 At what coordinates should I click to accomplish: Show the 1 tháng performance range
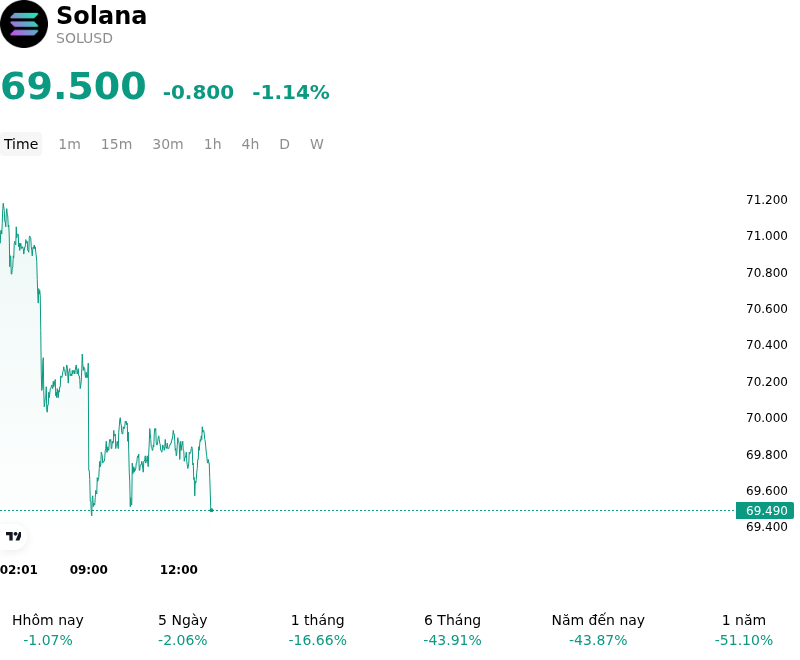coord(317,630)
